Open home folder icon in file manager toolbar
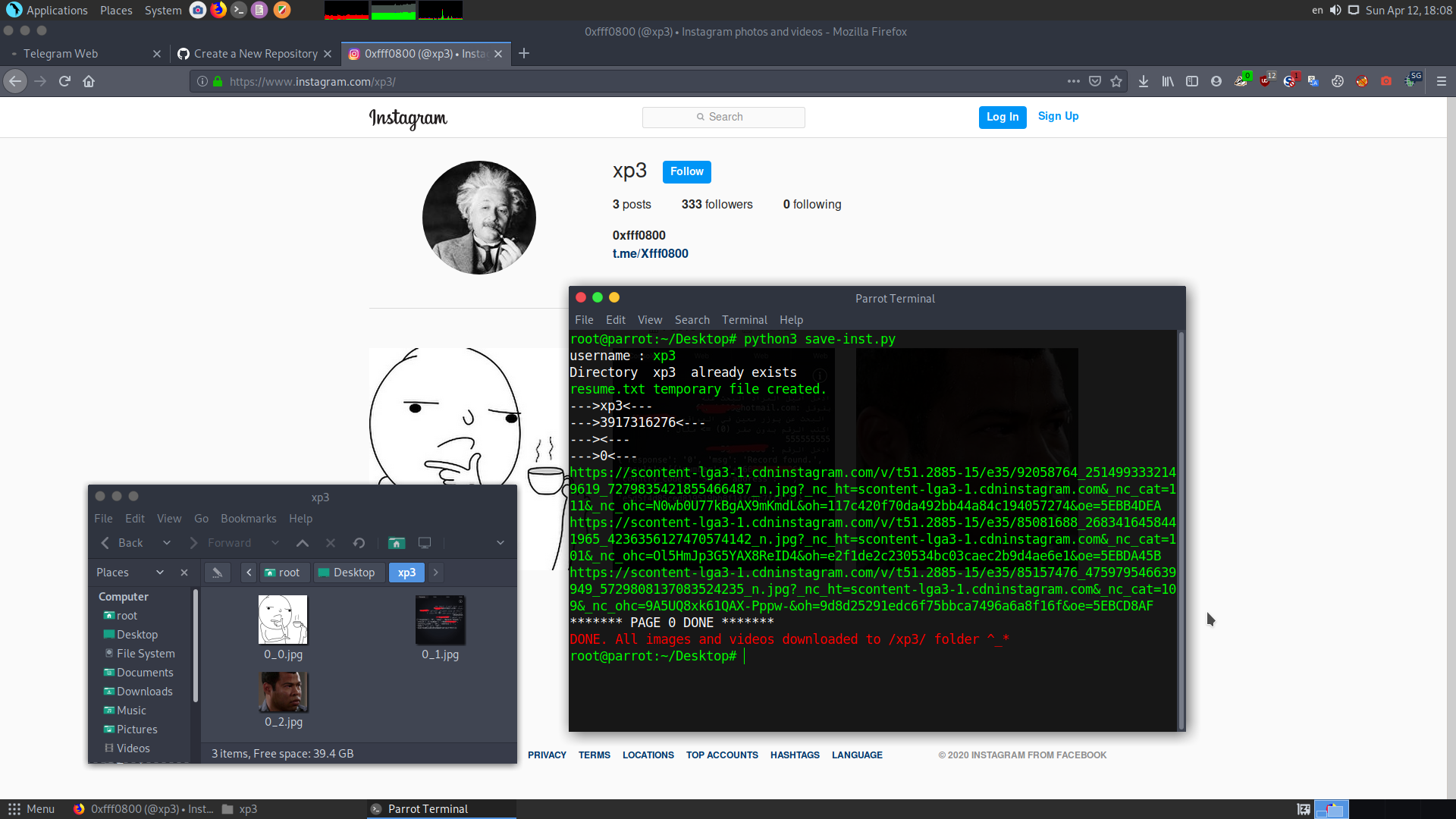The height and width of the screenshot is (819, 1456). 396,543
